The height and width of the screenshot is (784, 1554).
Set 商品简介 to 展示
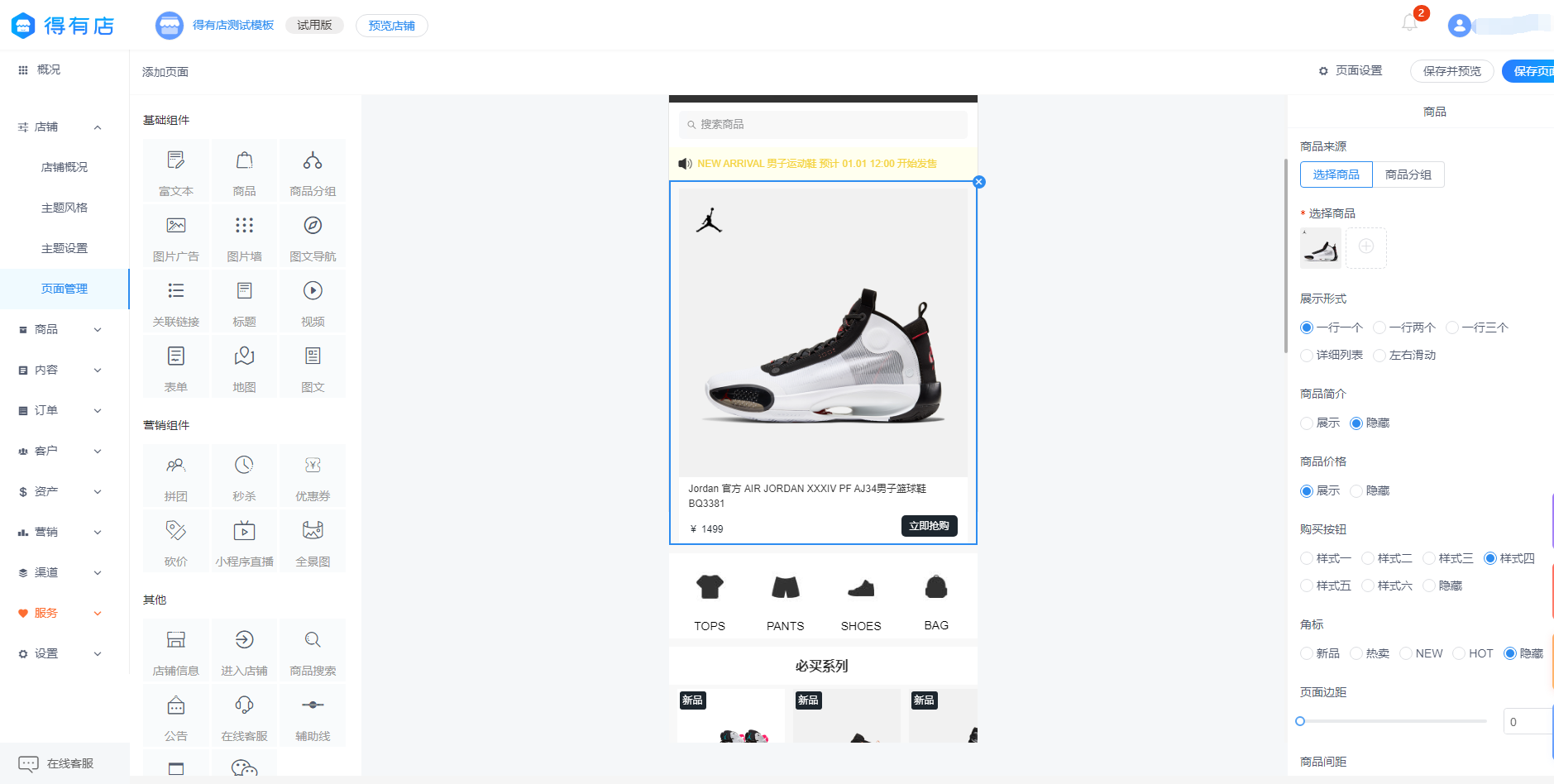click(1320, 423)
